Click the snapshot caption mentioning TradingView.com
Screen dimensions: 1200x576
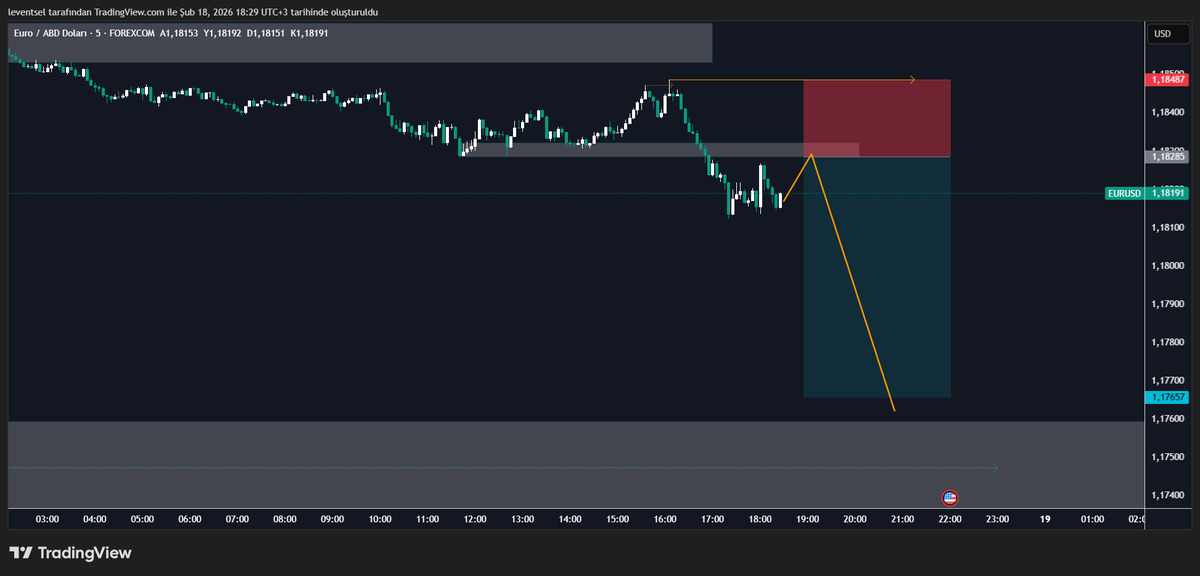coord(194,11)
